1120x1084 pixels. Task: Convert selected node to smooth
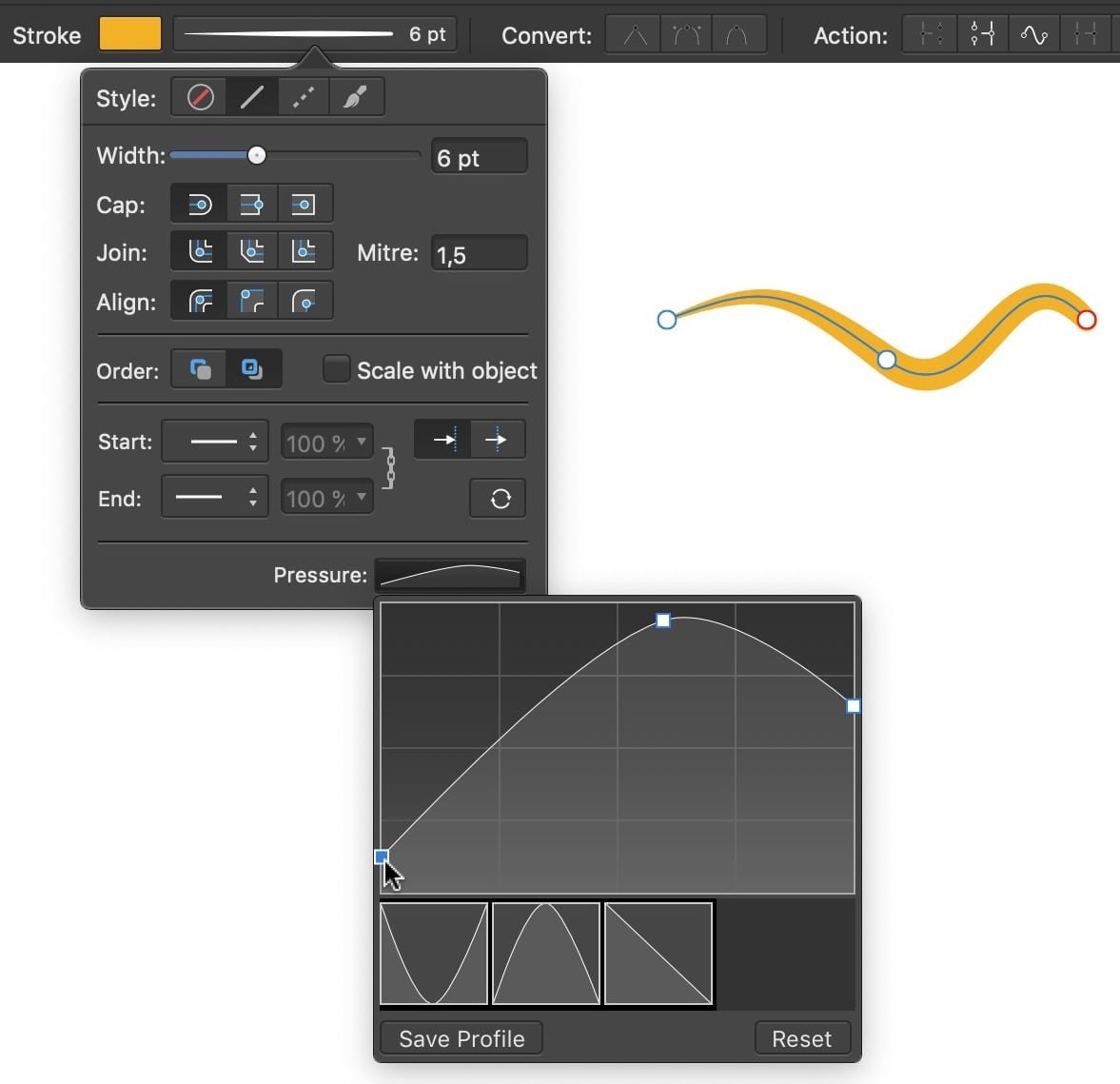click(685, 34)
